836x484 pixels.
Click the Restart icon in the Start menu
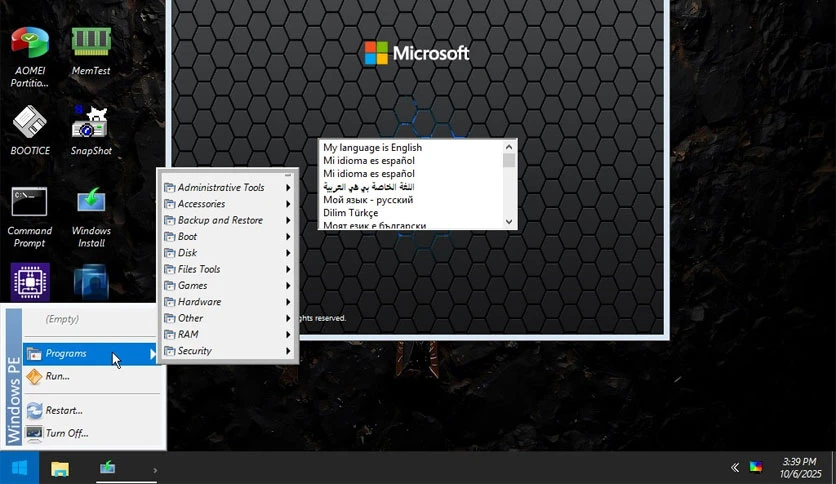point(34,410)
